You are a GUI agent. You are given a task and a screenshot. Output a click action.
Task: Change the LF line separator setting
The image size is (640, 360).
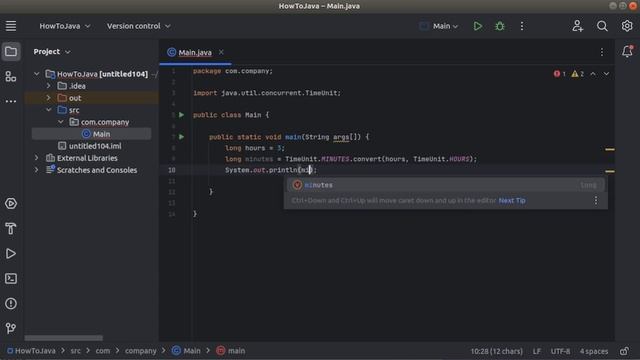click(537, 351)
